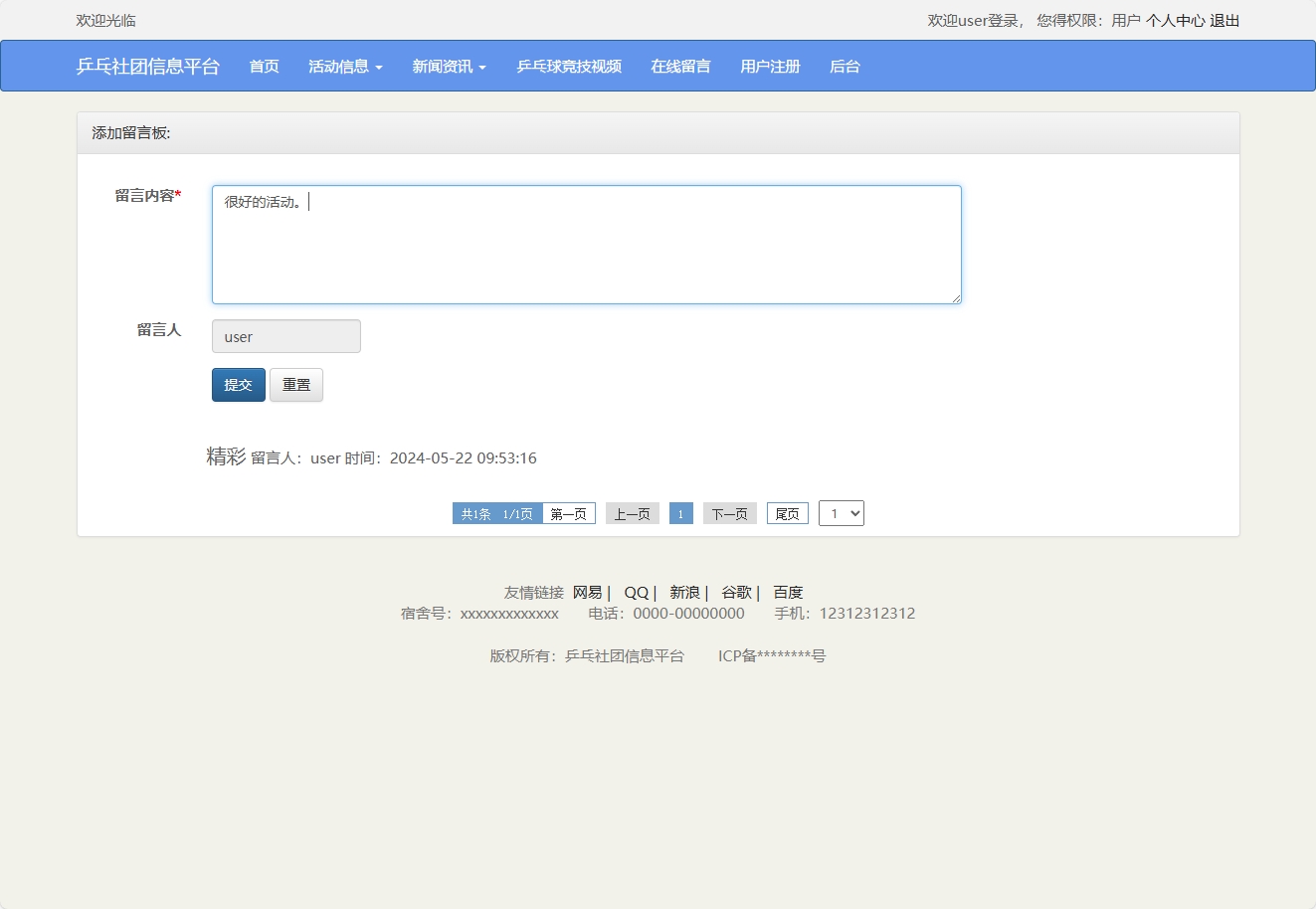Expand the 新闻资讯 dropdown
Image resolution: width=1316 pixels, height=909 pixels.
click(x=449, y=66)
